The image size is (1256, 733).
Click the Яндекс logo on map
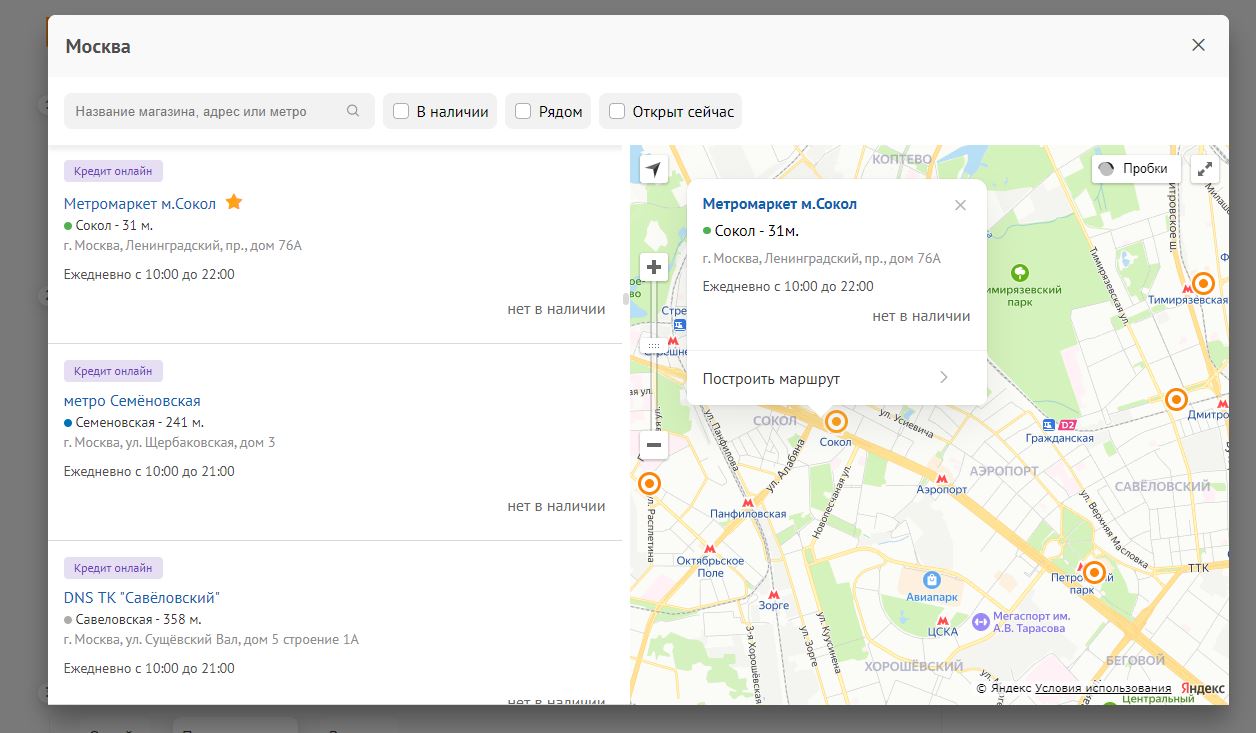click(1202, 688)
